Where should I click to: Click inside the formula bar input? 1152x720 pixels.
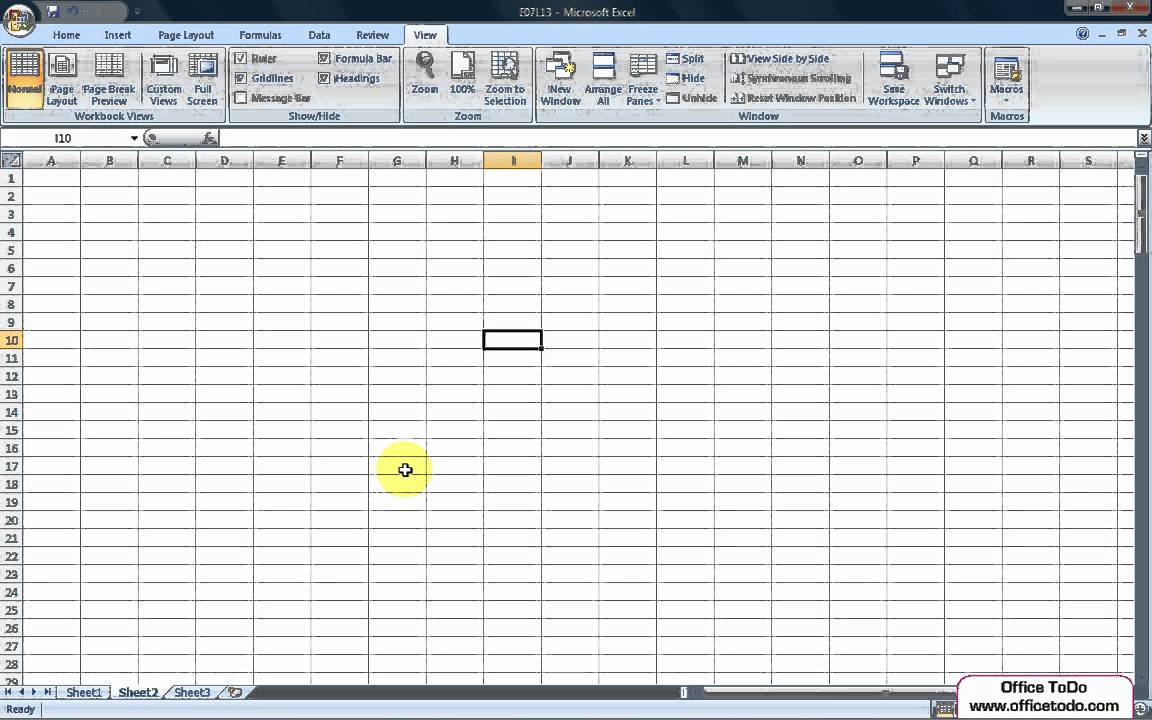coord(676,138)
